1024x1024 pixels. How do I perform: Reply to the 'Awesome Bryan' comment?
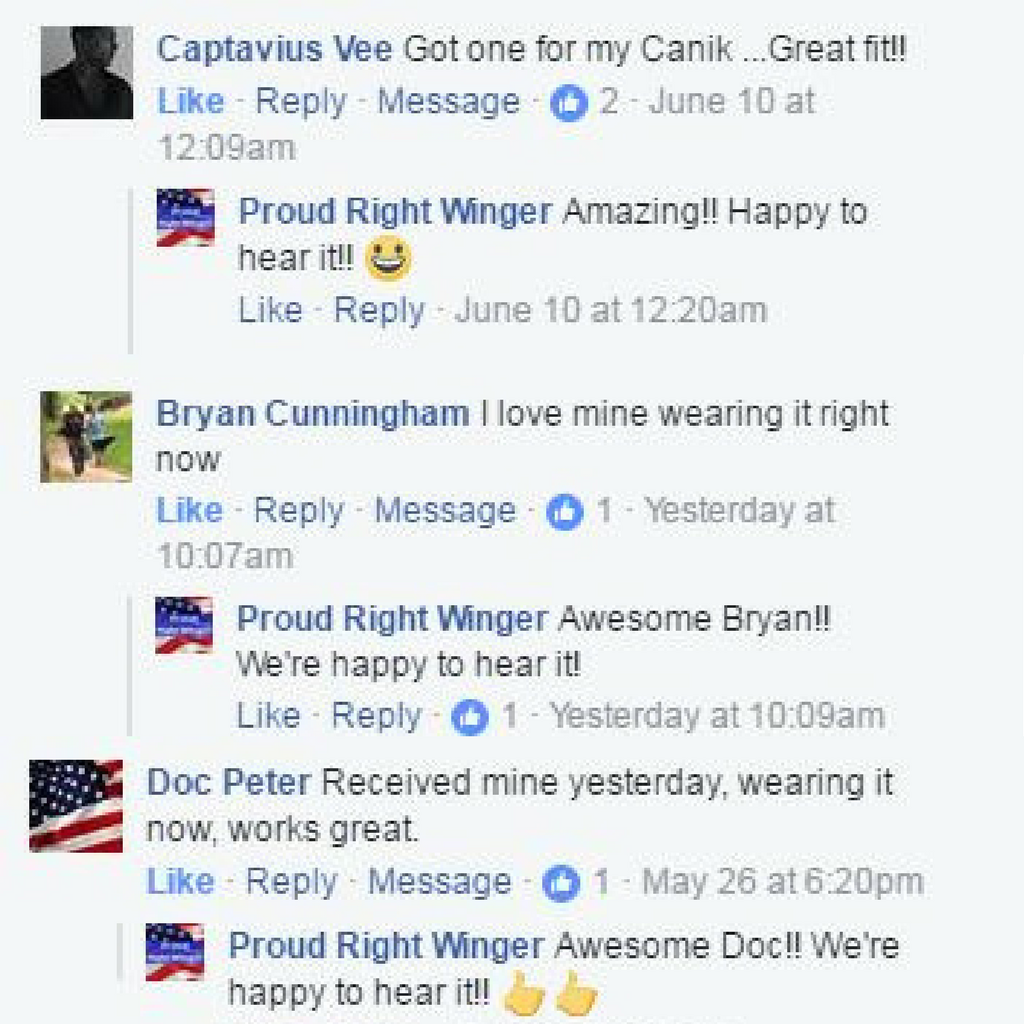[376, 716]
